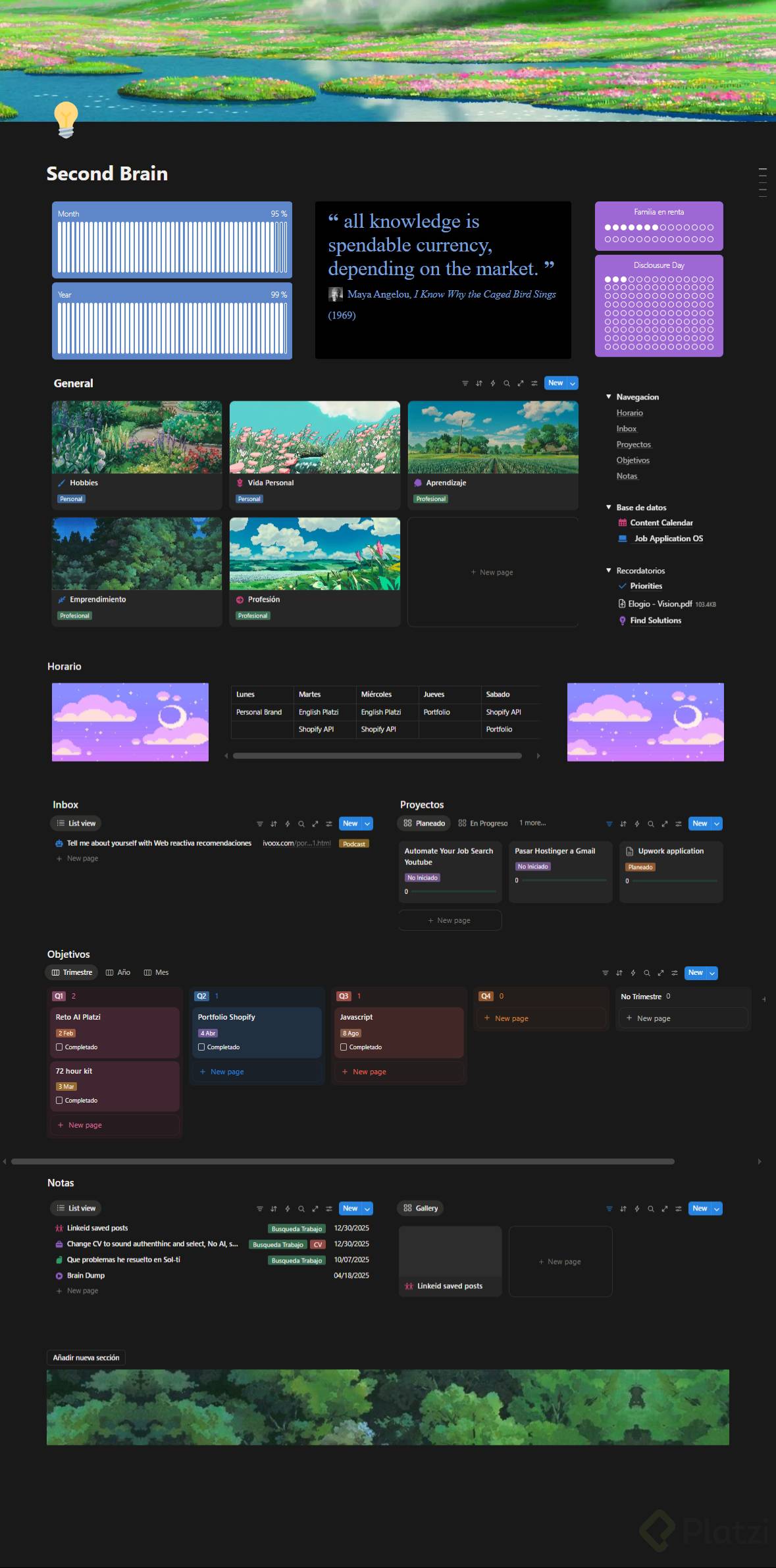Click automation lightning icon in General toolbar
Image resolution: width=776 pixels, height=1568 pixels.
click(493, 383)
